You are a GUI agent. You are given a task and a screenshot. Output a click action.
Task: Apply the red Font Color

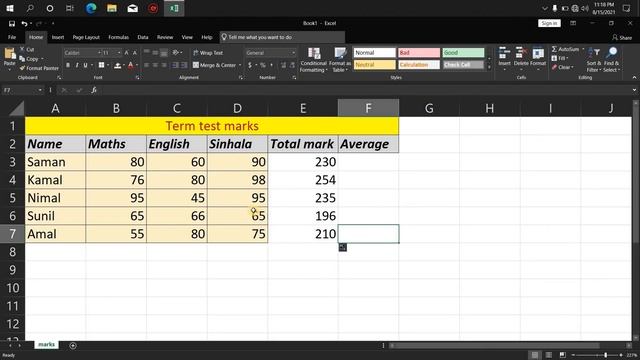coord(131,65)
